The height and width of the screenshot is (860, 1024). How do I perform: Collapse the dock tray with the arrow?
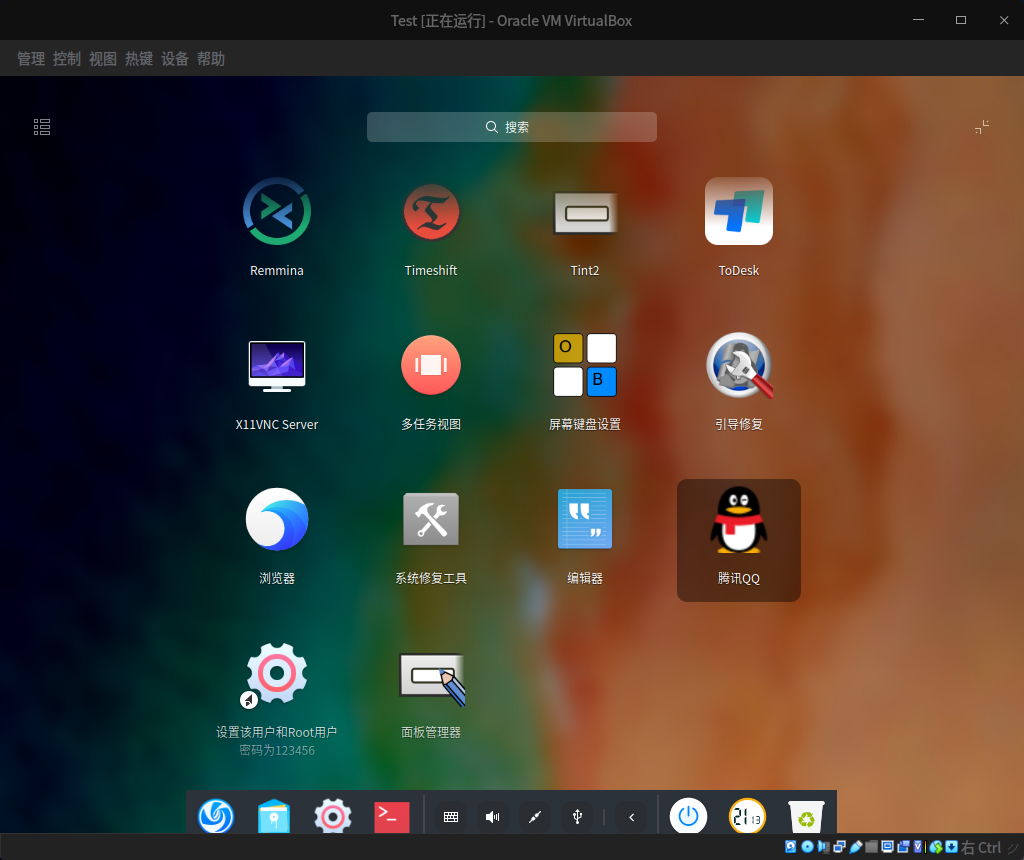tap(631, 817)
